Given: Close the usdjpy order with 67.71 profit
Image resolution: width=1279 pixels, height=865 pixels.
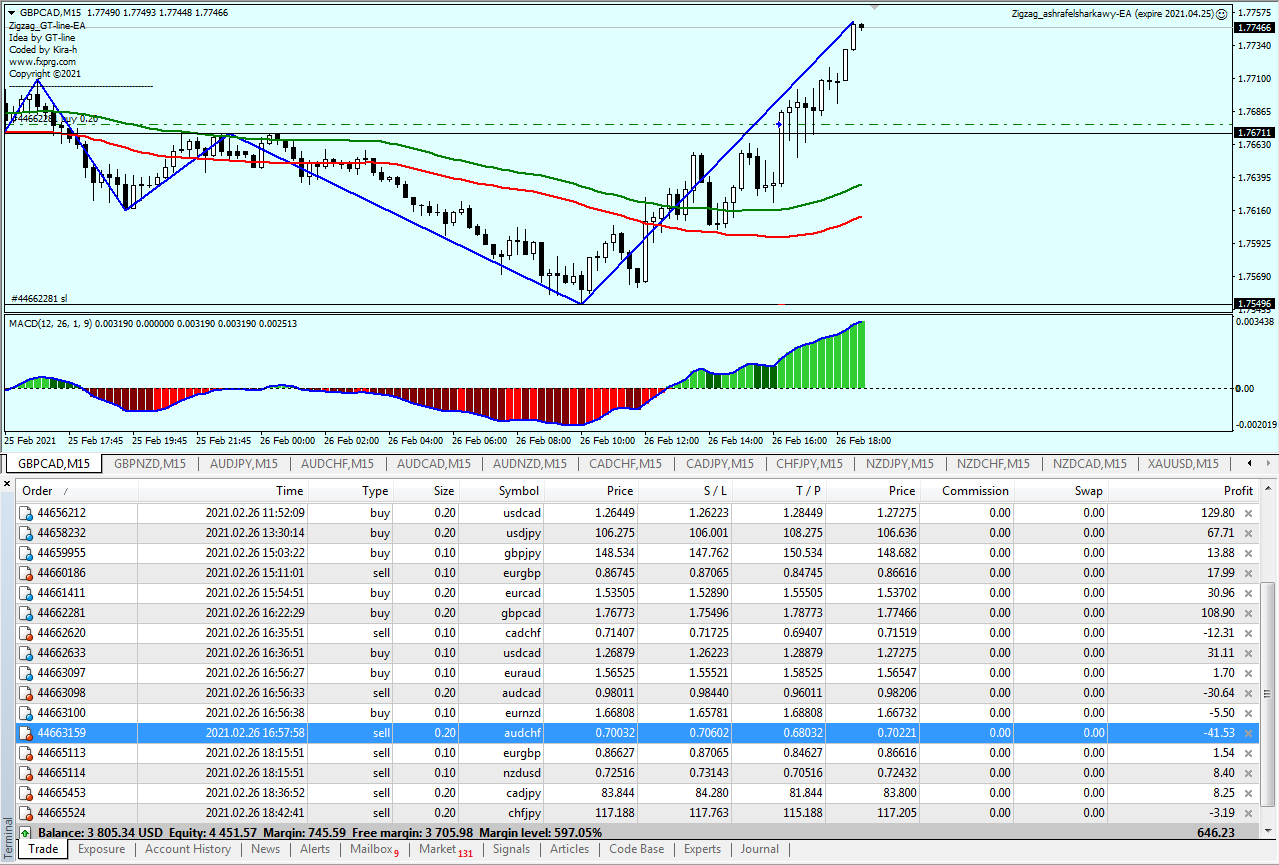Looking at the screenshot, I should point(1248,533).
